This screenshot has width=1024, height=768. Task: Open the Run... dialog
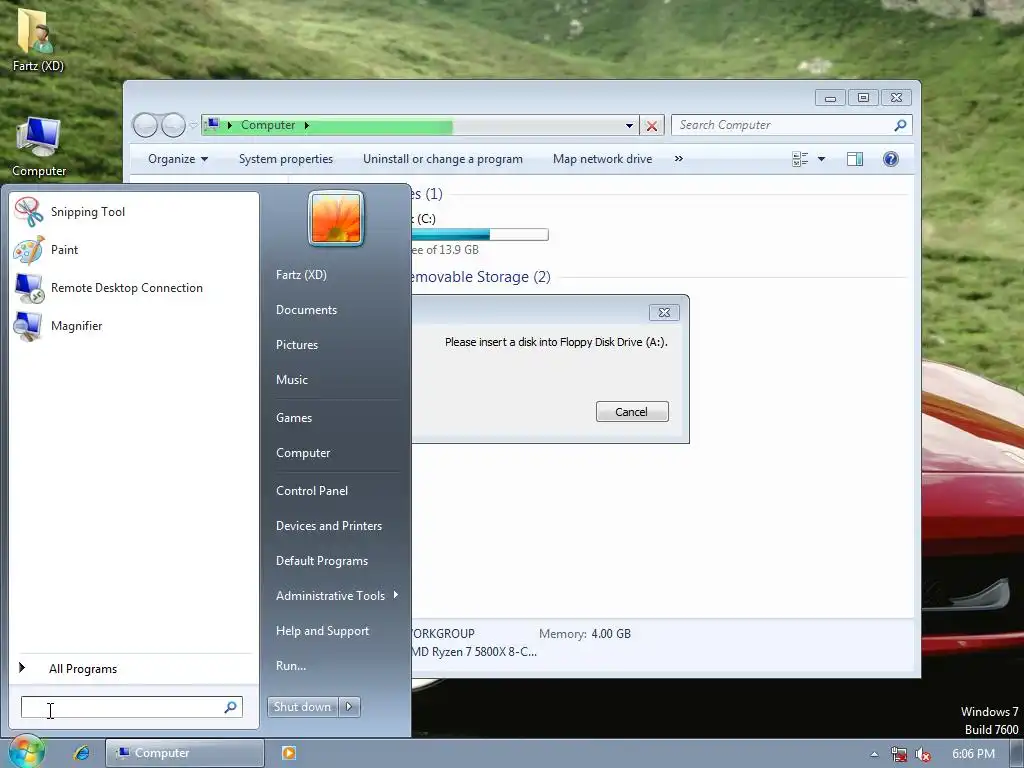291,665
